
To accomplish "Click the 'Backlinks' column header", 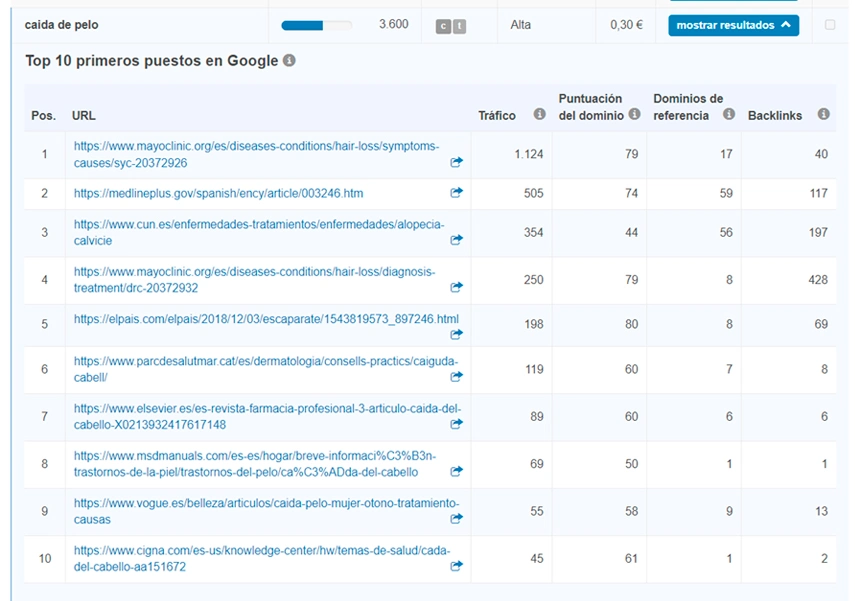I will pos(775,116).
